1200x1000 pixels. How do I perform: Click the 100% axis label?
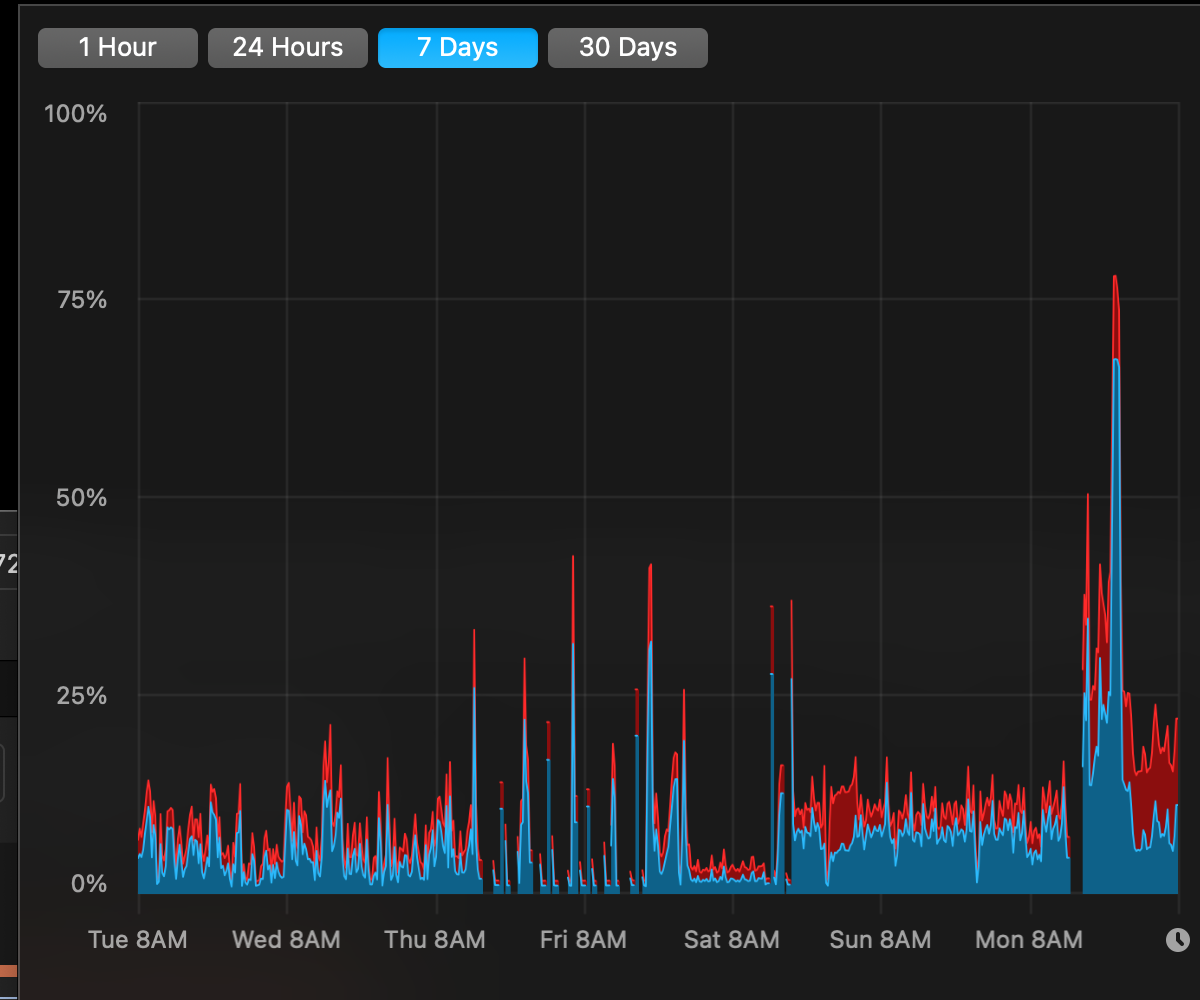(x=75, y=113)
